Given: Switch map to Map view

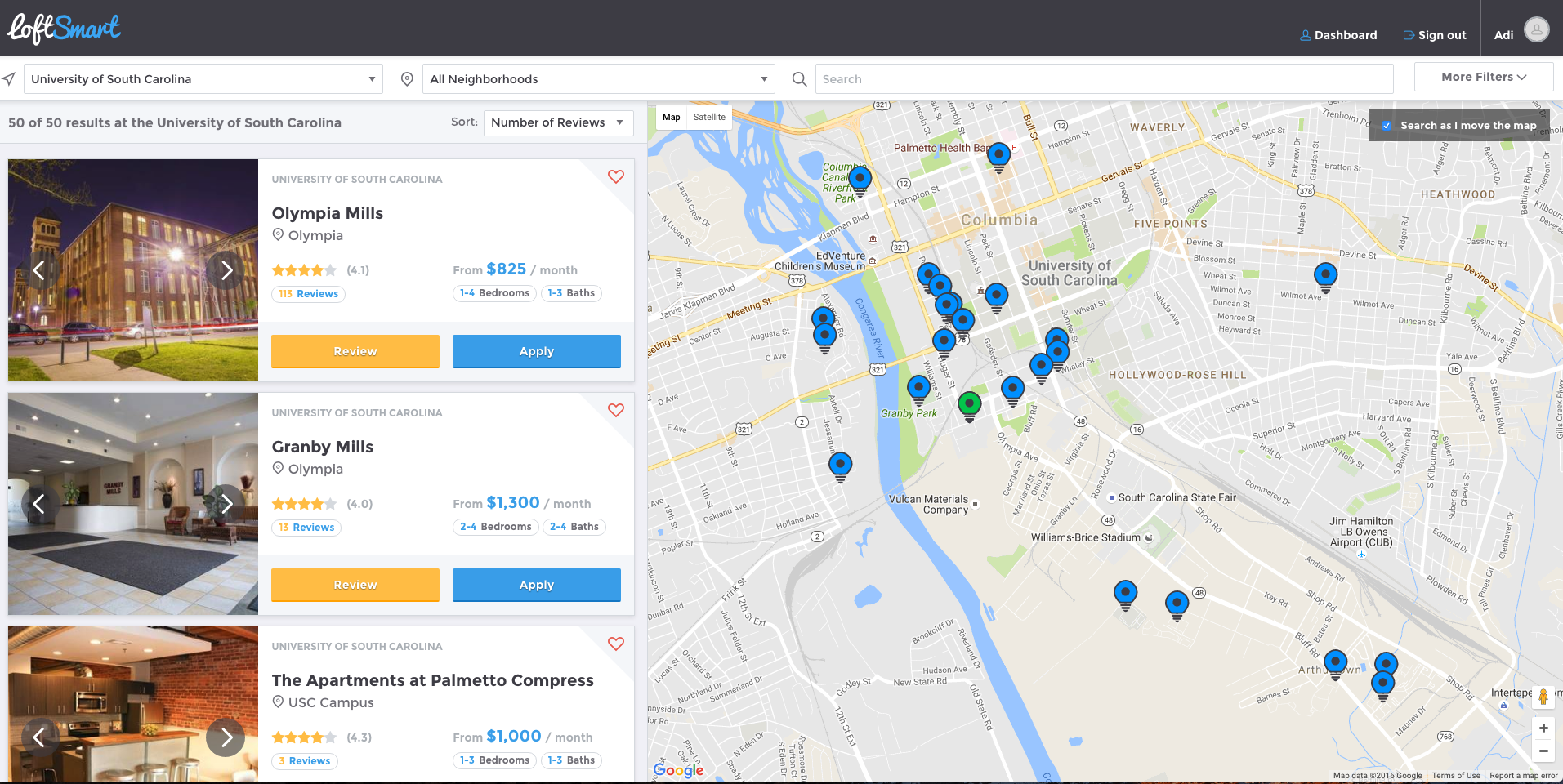Looking at the screenshot, I should click(672, 117).
